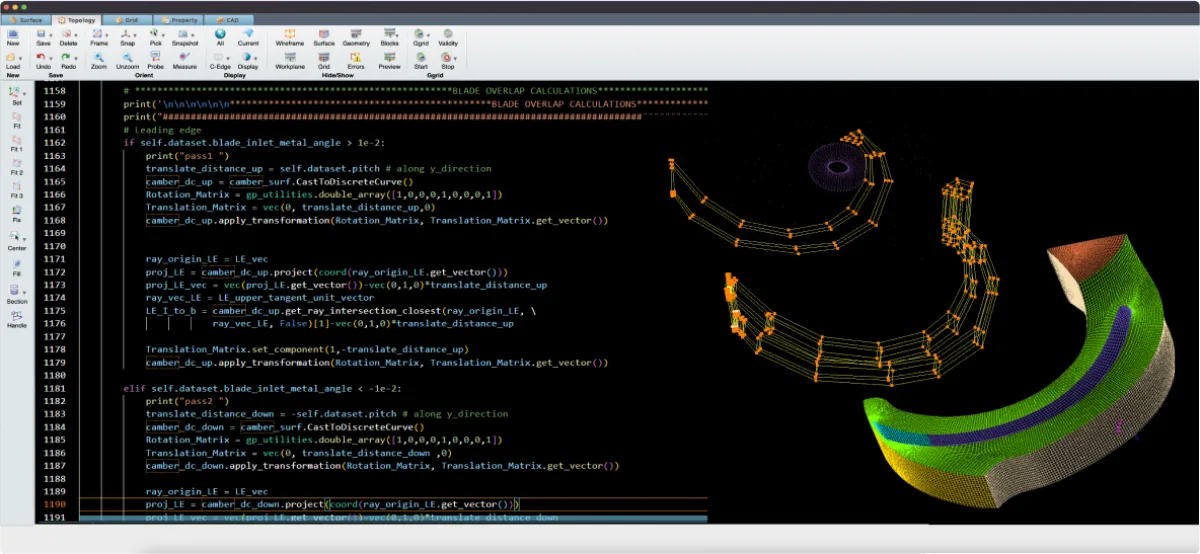This screenshot has width=1200, height=554.
Task: Open the Snapshot dropdown arrow
Action: 193,35
